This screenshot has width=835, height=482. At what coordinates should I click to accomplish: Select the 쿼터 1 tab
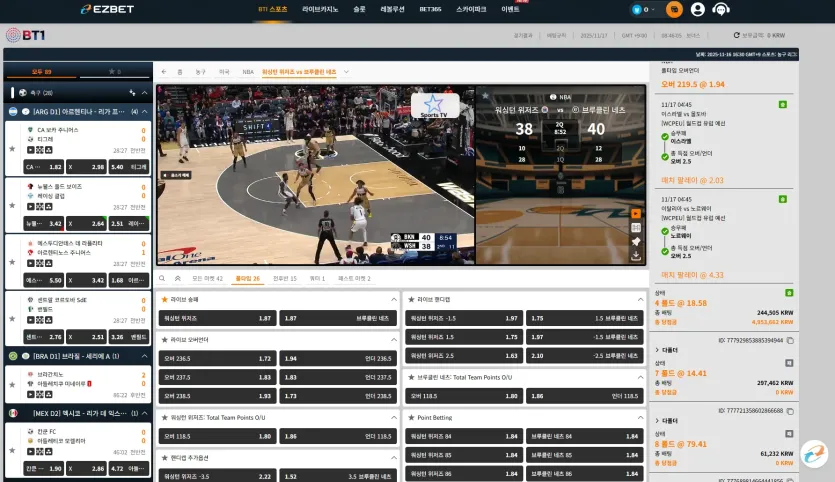[317, 278]
